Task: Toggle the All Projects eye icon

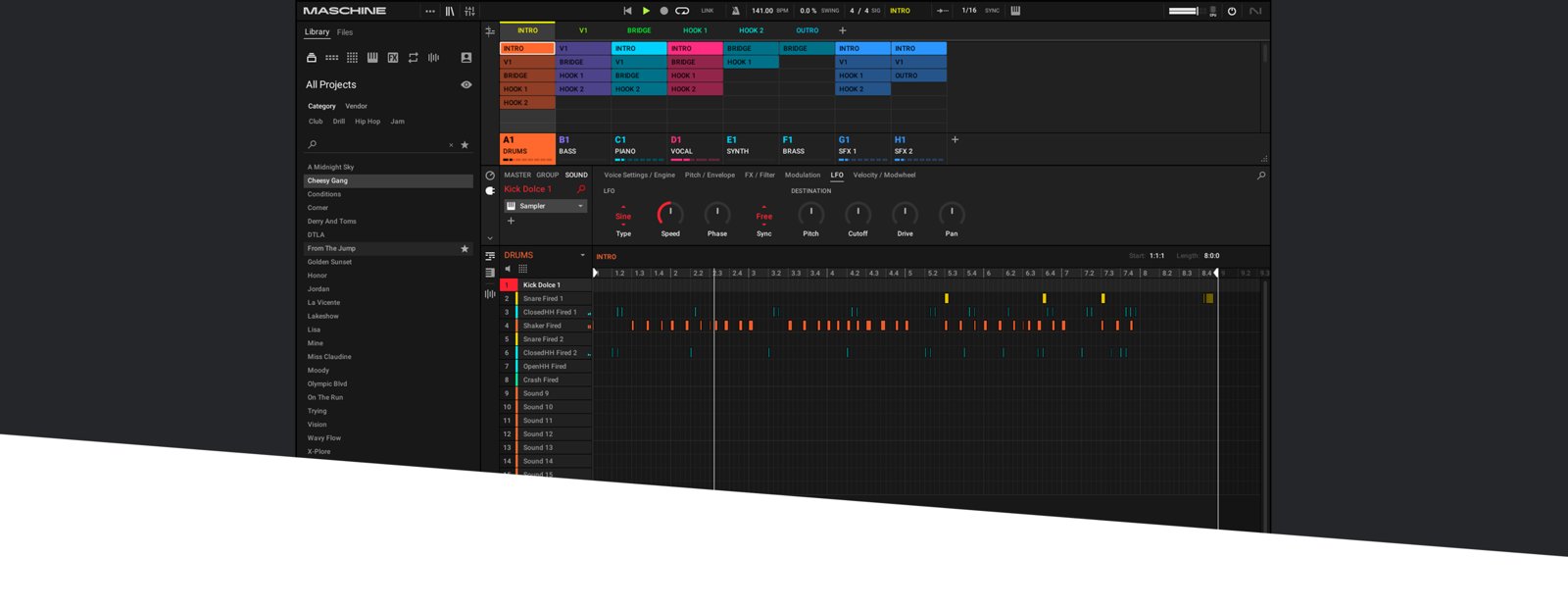Action: click(466, 84)
